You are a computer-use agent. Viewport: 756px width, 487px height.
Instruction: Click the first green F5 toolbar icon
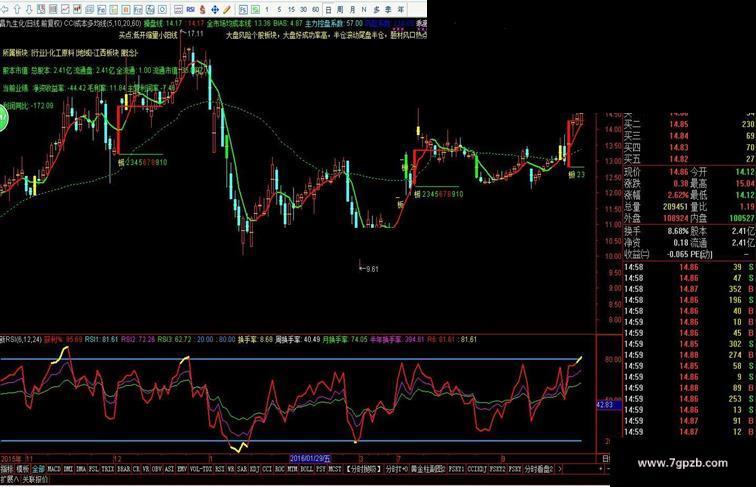pyautogui.click(x=243, y=10)
